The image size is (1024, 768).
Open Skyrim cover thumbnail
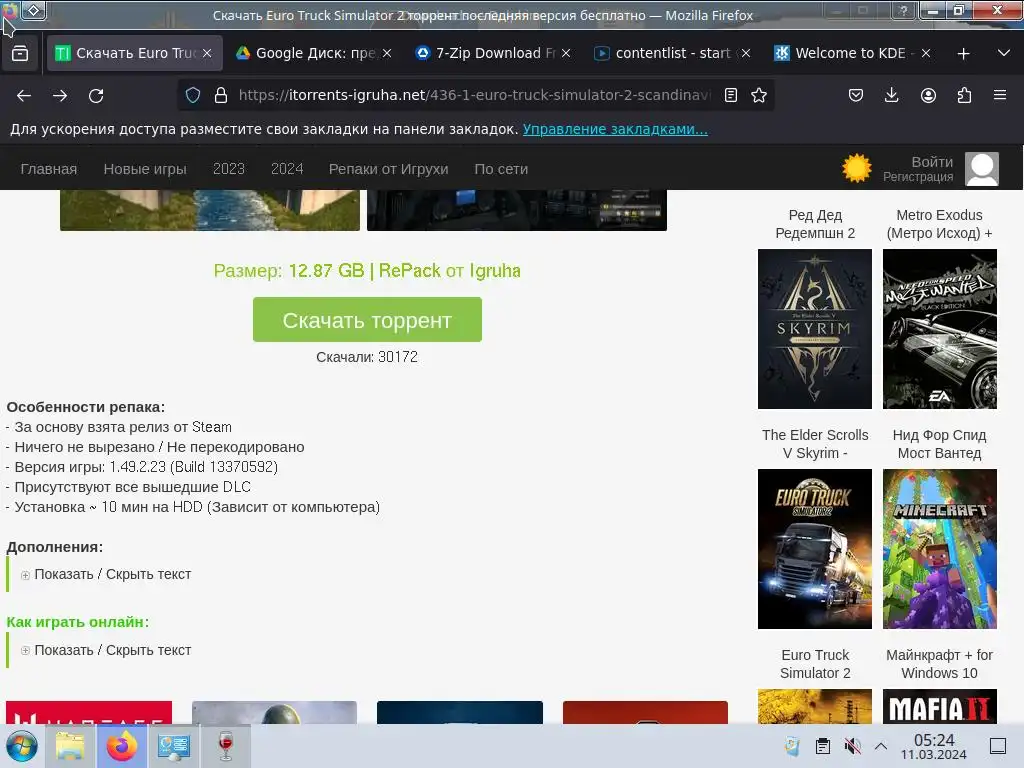point(814,328)
